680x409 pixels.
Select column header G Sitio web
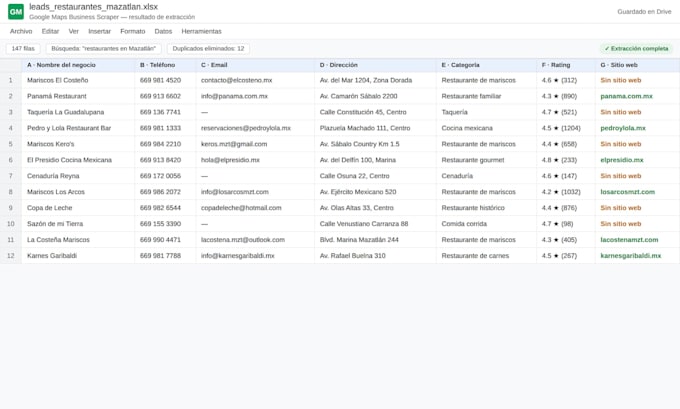click(638, 65)
